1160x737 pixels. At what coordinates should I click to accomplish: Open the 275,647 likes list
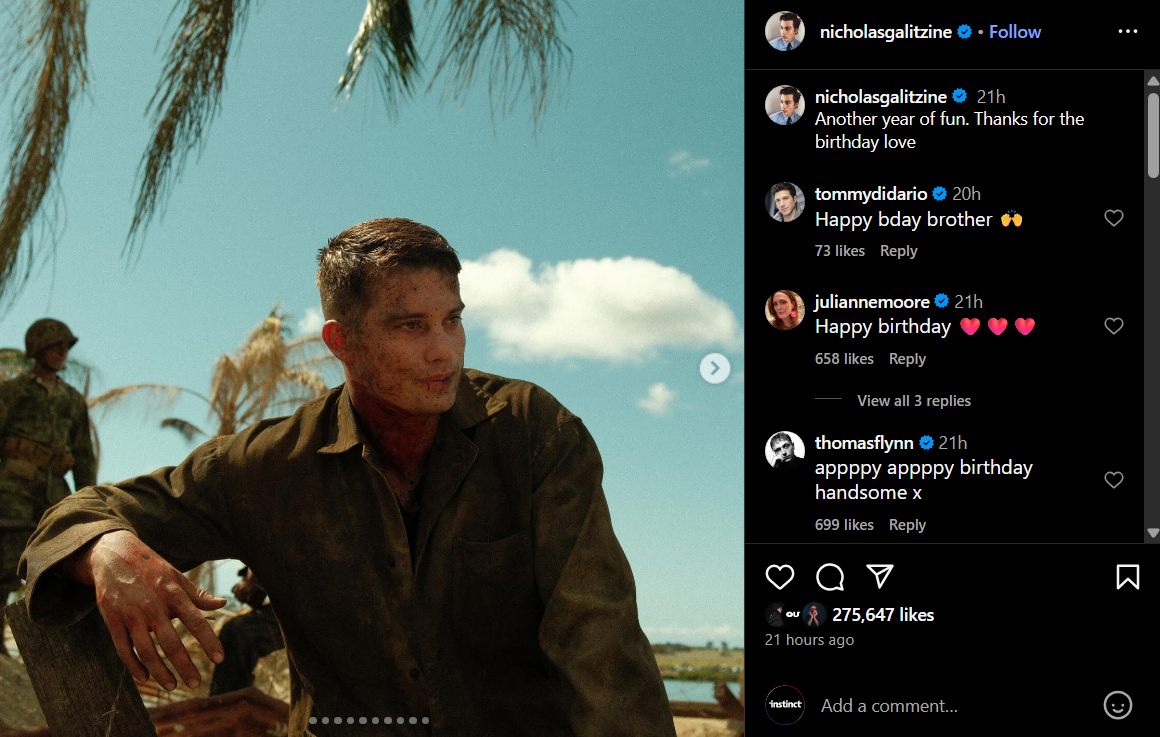(882, 615)
